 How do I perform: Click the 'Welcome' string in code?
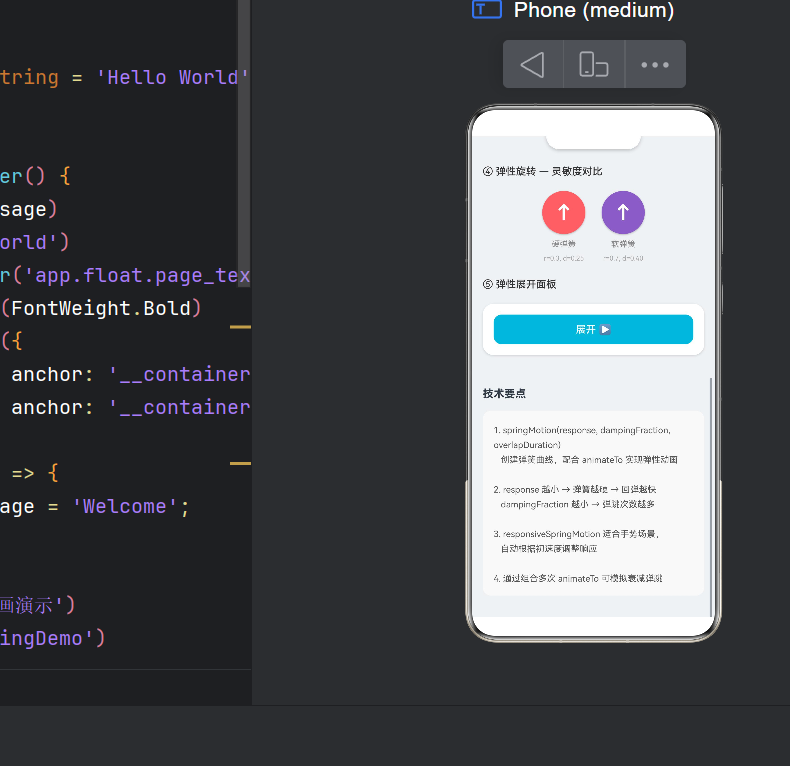tap(124, 506)
